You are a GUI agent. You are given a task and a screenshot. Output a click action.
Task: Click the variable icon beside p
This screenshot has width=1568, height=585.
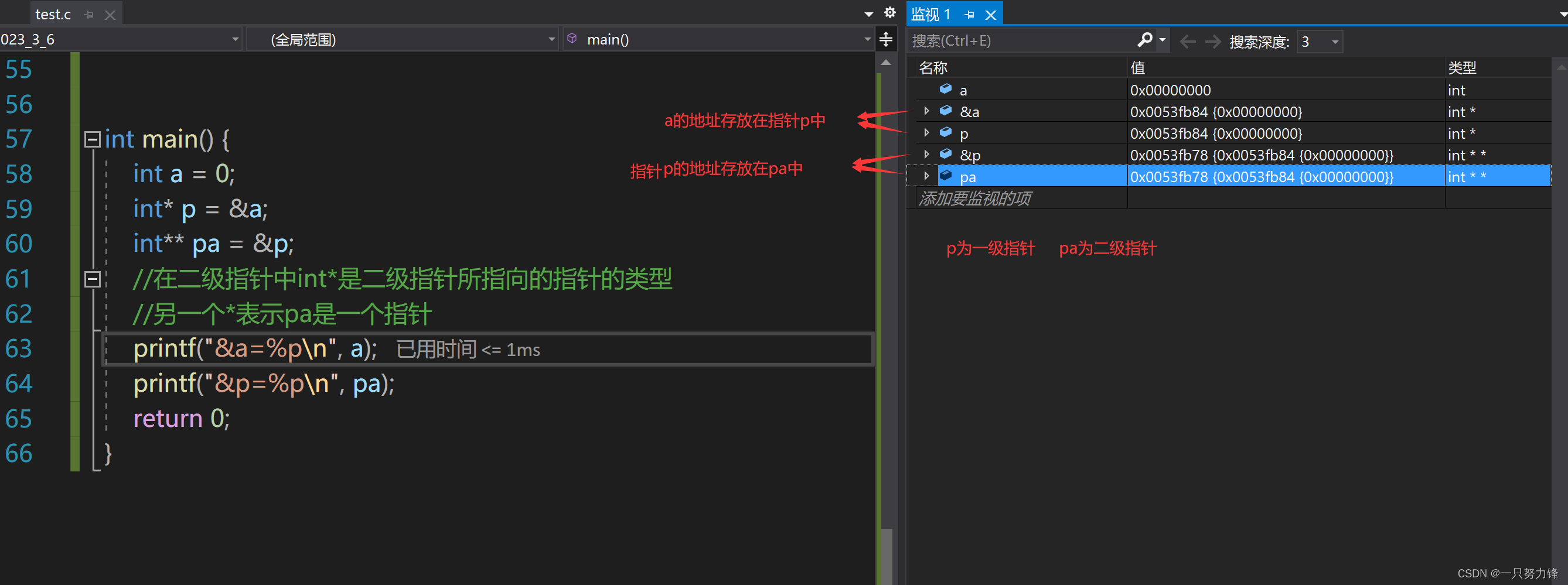pos(945,132)
